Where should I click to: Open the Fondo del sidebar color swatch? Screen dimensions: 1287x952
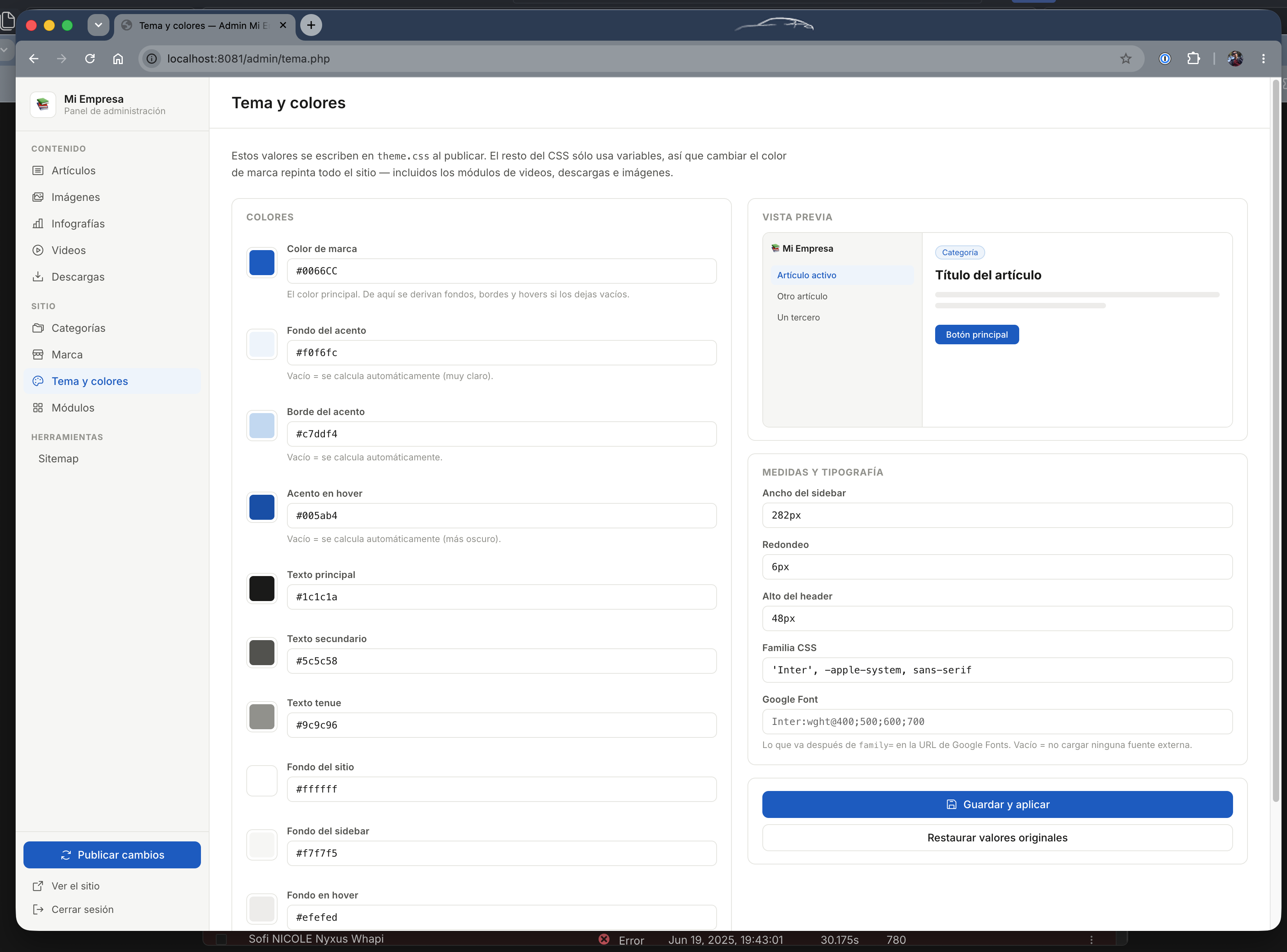[x=262, y=845]
